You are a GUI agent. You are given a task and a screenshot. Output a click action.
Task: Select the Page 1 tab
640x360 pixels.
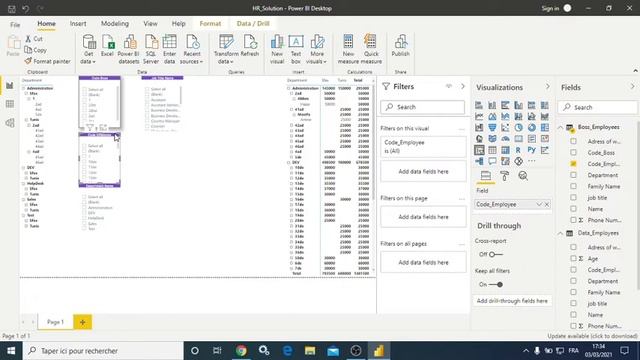pos(56,322)
